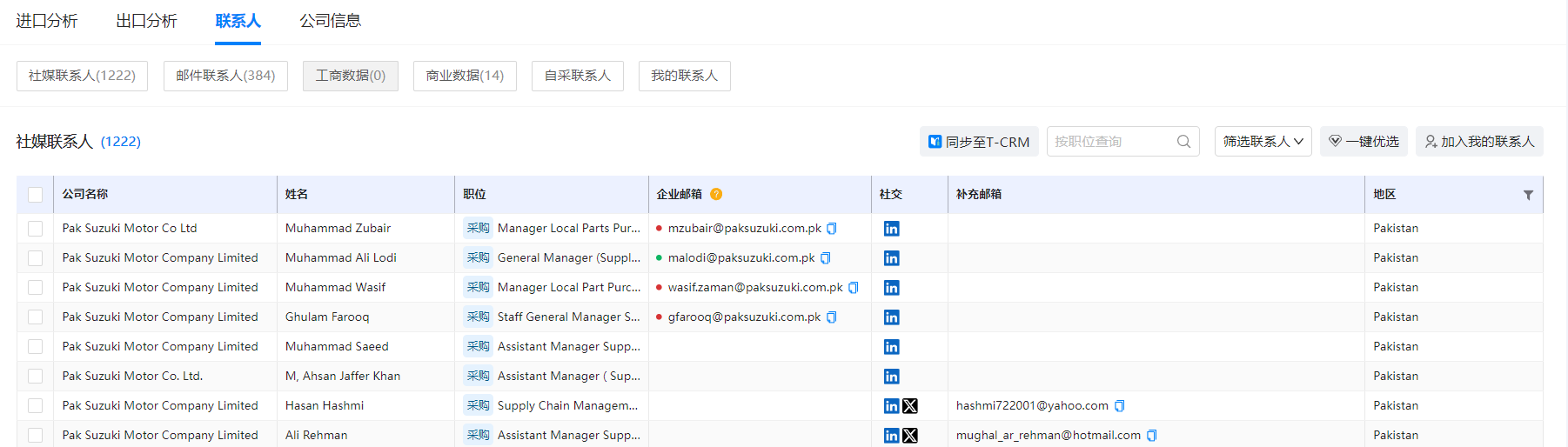Image resolution: width=1568 pixels, height=447 pixels.
Task: Click the enterprise email help icon
Action: tap(716, 195)
